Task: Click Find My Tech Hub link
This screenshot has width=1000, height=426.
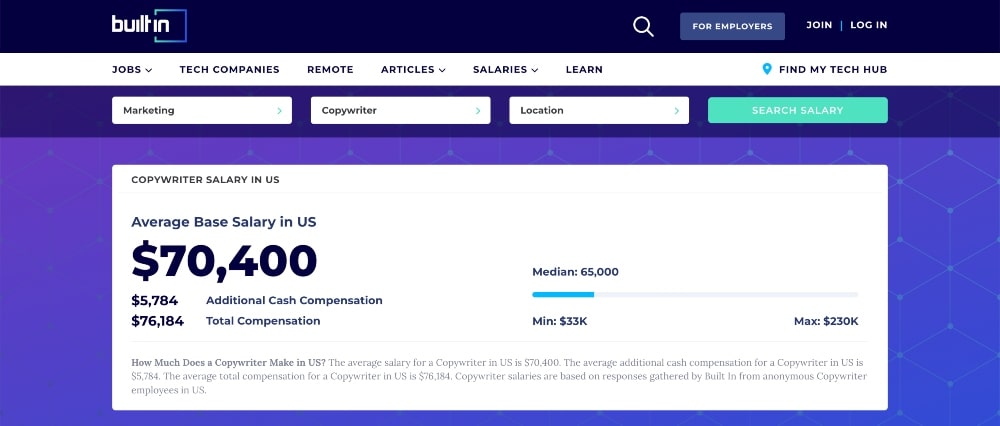Action: [832, 70]
